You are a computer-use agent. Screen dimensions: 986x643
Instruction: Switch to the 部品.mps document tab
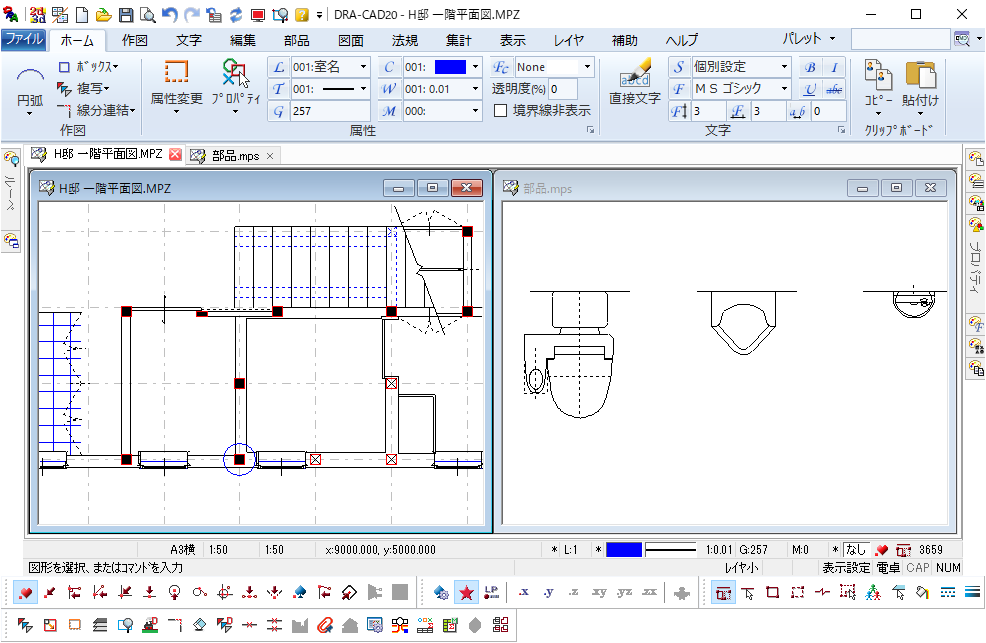coord(235,155)
